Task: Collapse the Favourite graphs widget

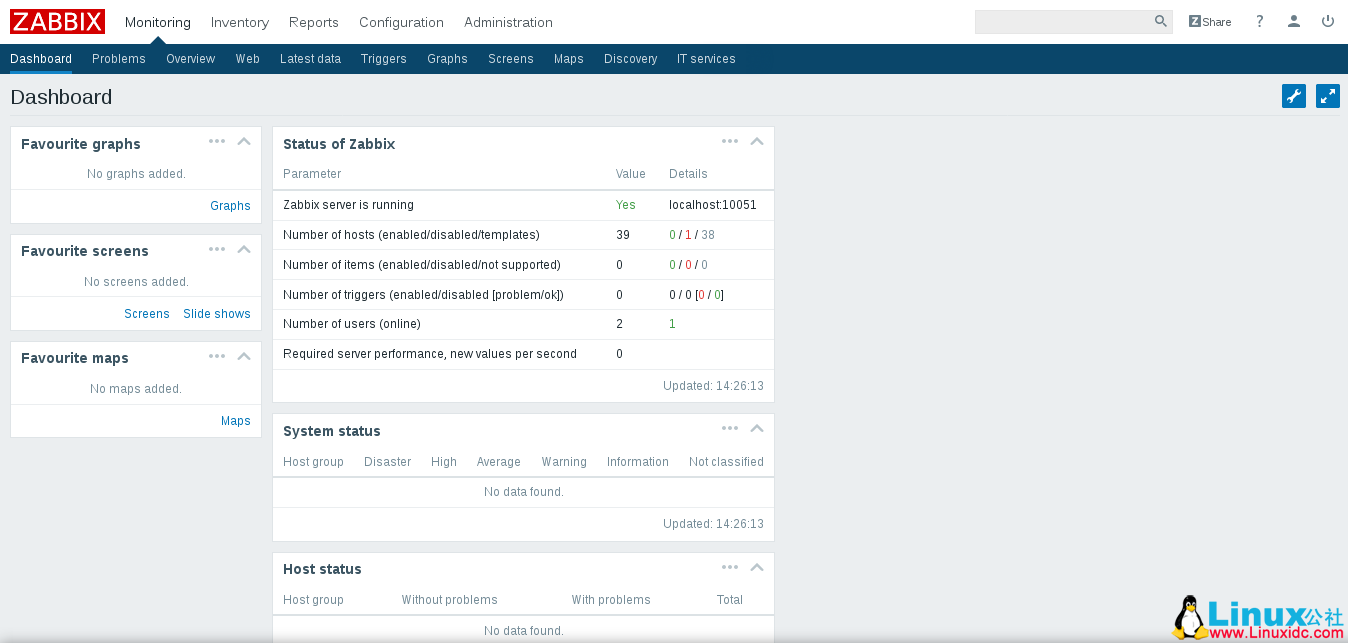Action: [244, 141]
